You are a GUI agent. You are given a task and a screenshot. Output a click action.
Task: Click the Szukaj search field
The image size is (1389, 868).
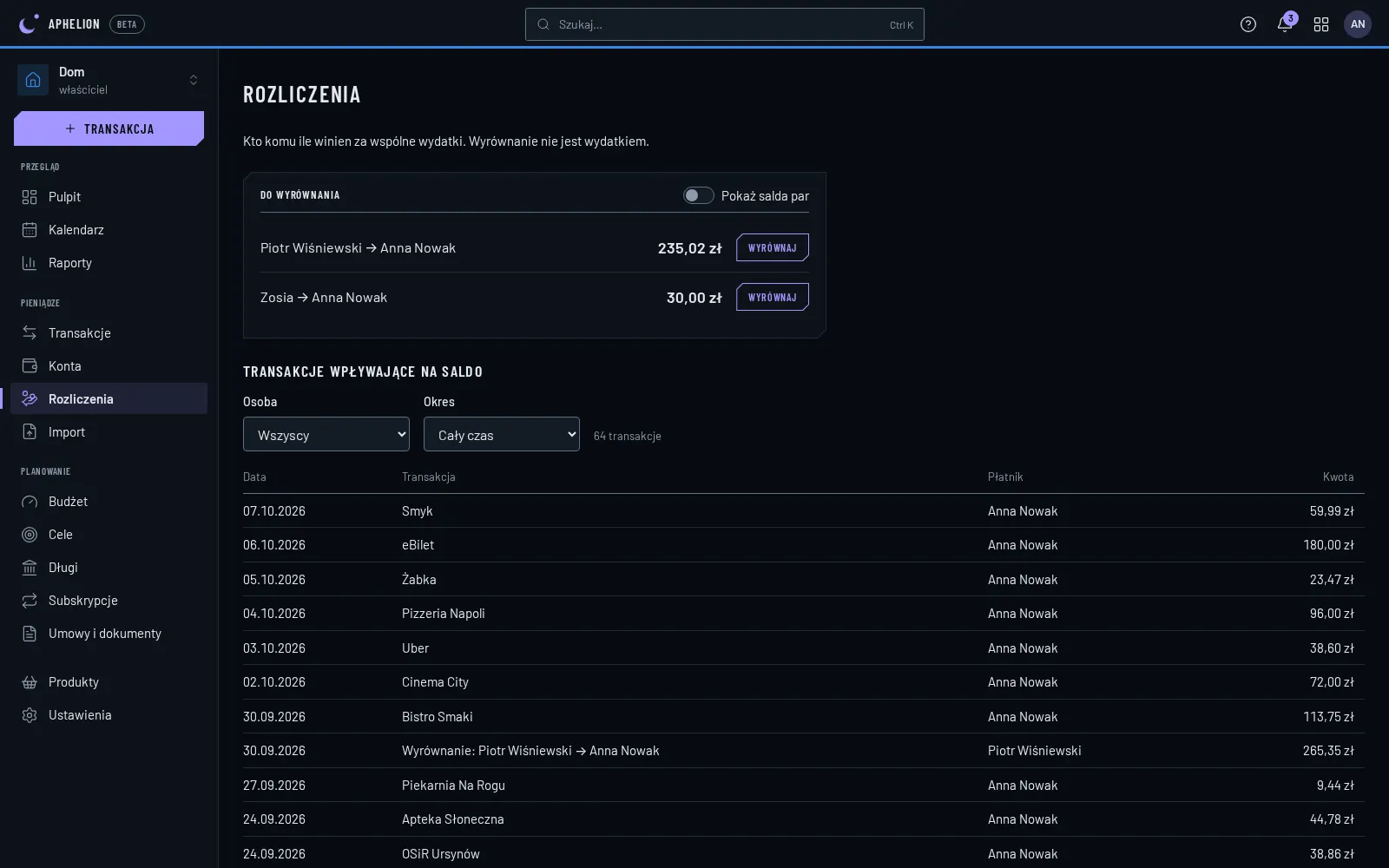(x=725, y=24)
